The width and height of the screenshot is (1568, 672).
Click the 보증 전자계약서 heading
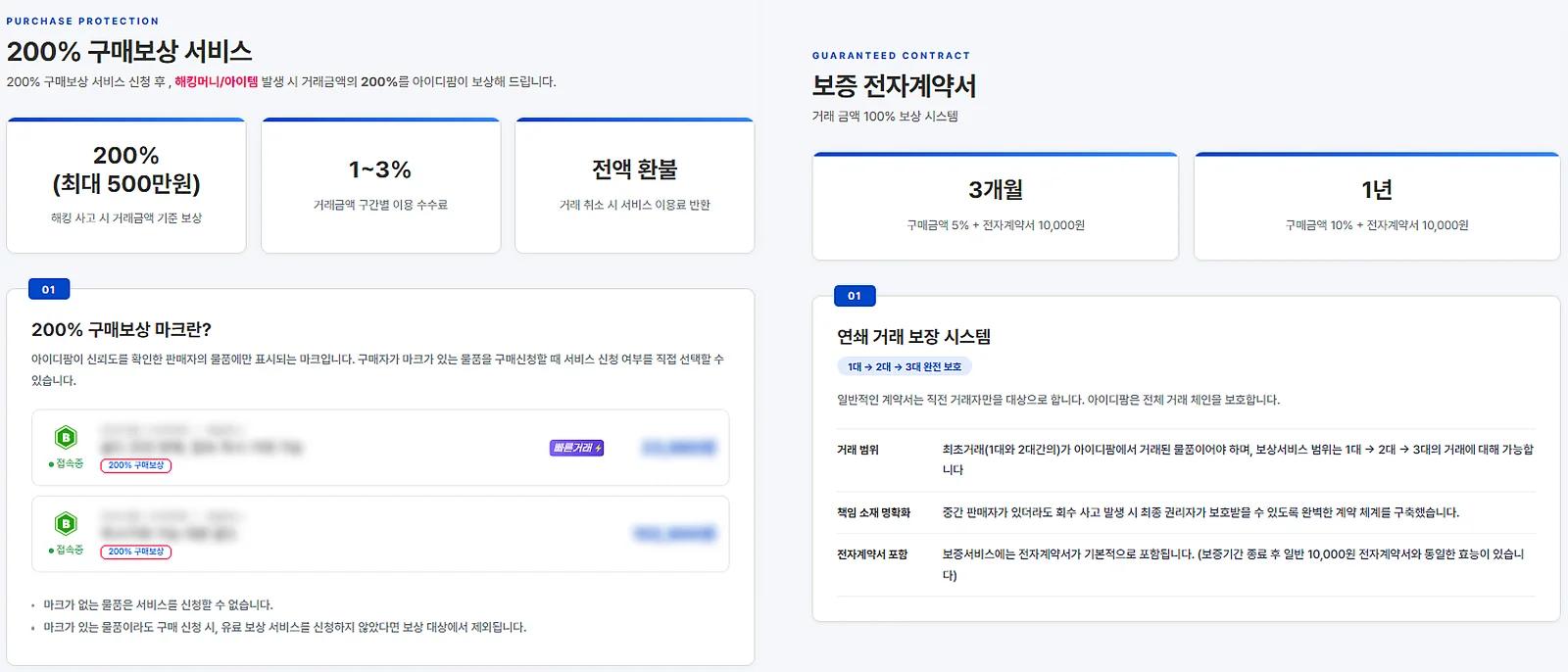point(894,86)
